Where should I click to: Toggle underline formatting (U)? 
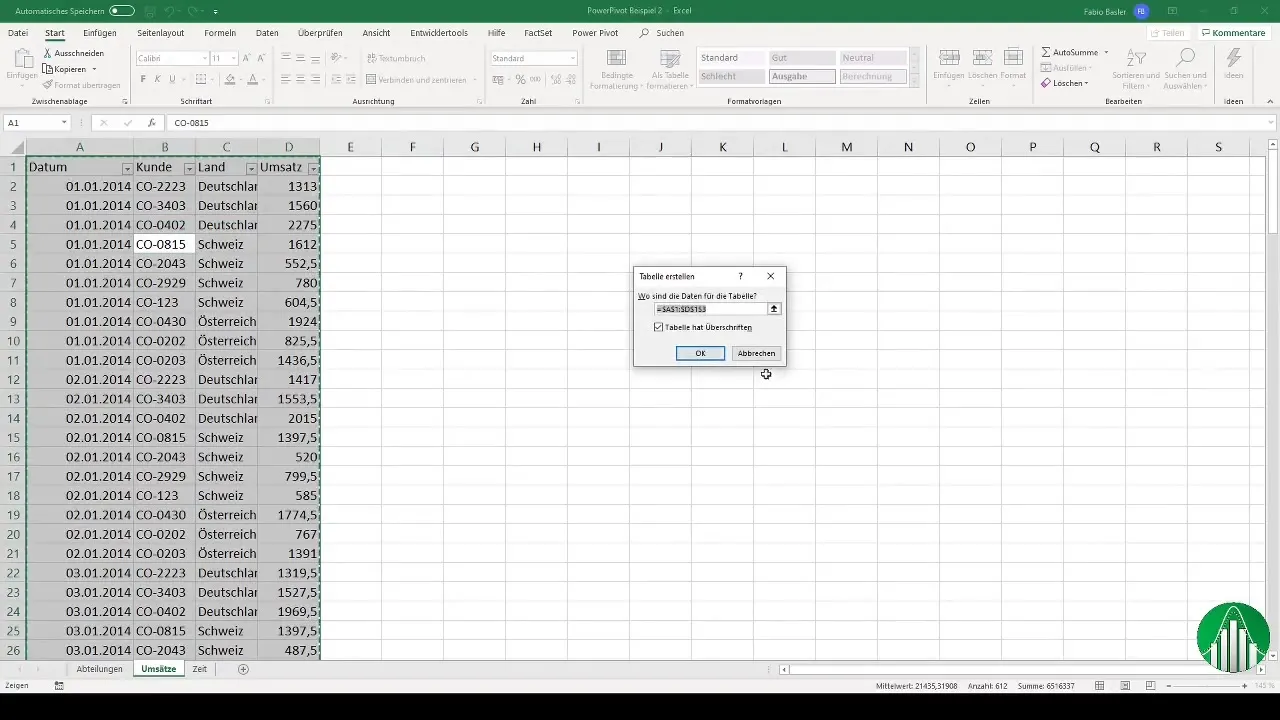click(x=173, y=79)
